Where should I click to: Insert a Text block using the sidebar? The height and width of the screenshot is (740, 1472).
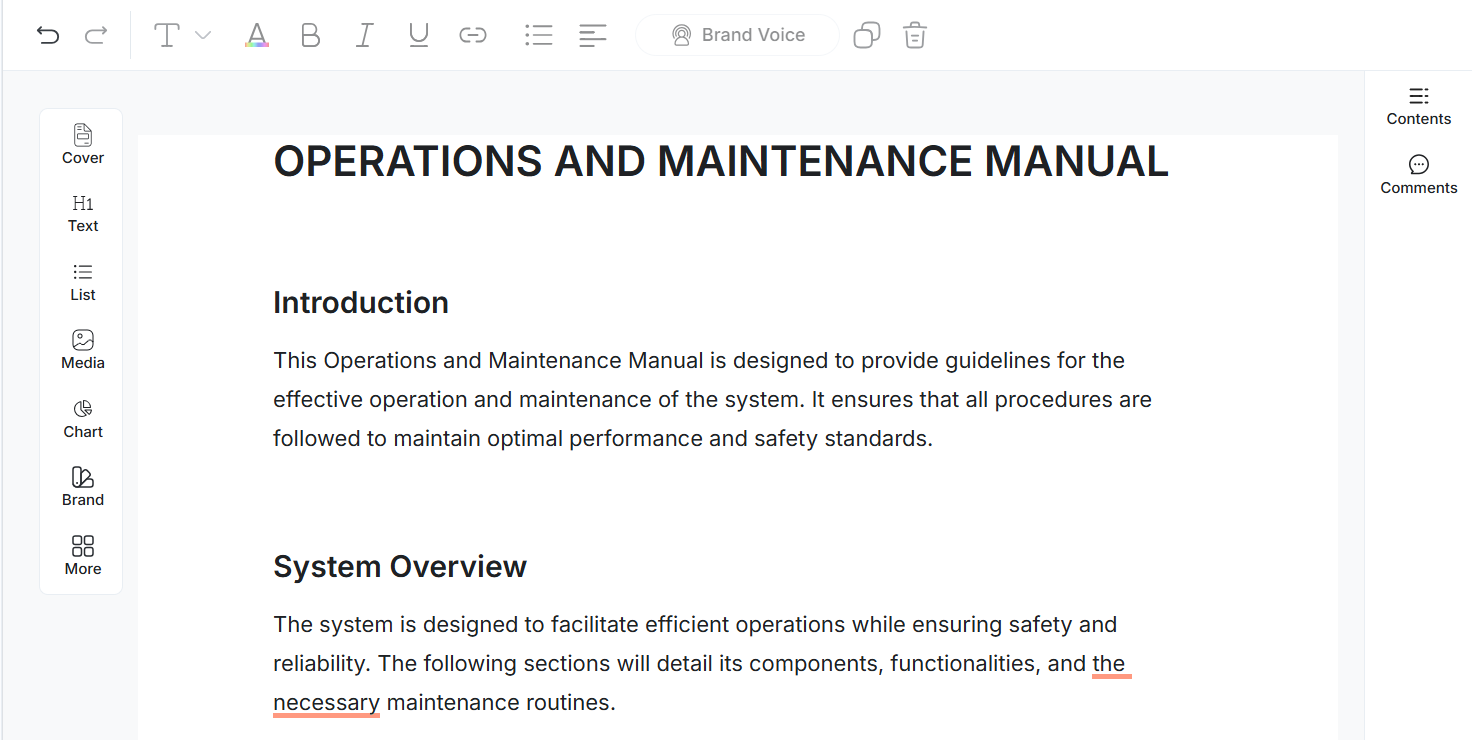[82, 212]
